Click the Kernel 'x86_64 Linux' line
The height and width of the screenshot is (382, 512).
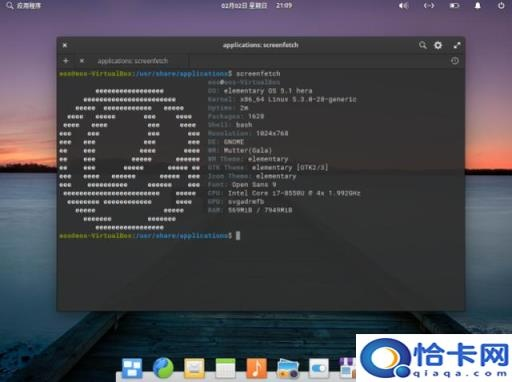[x=298, y=99]
